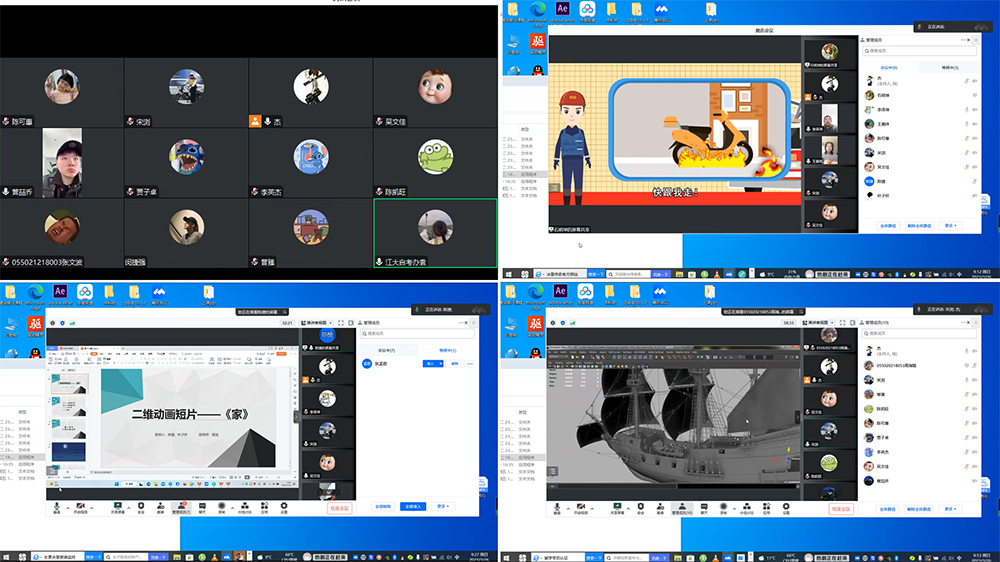Open Settings gear in the ship-model meeting
This screenshot has height=562, width=1000.
786,507
